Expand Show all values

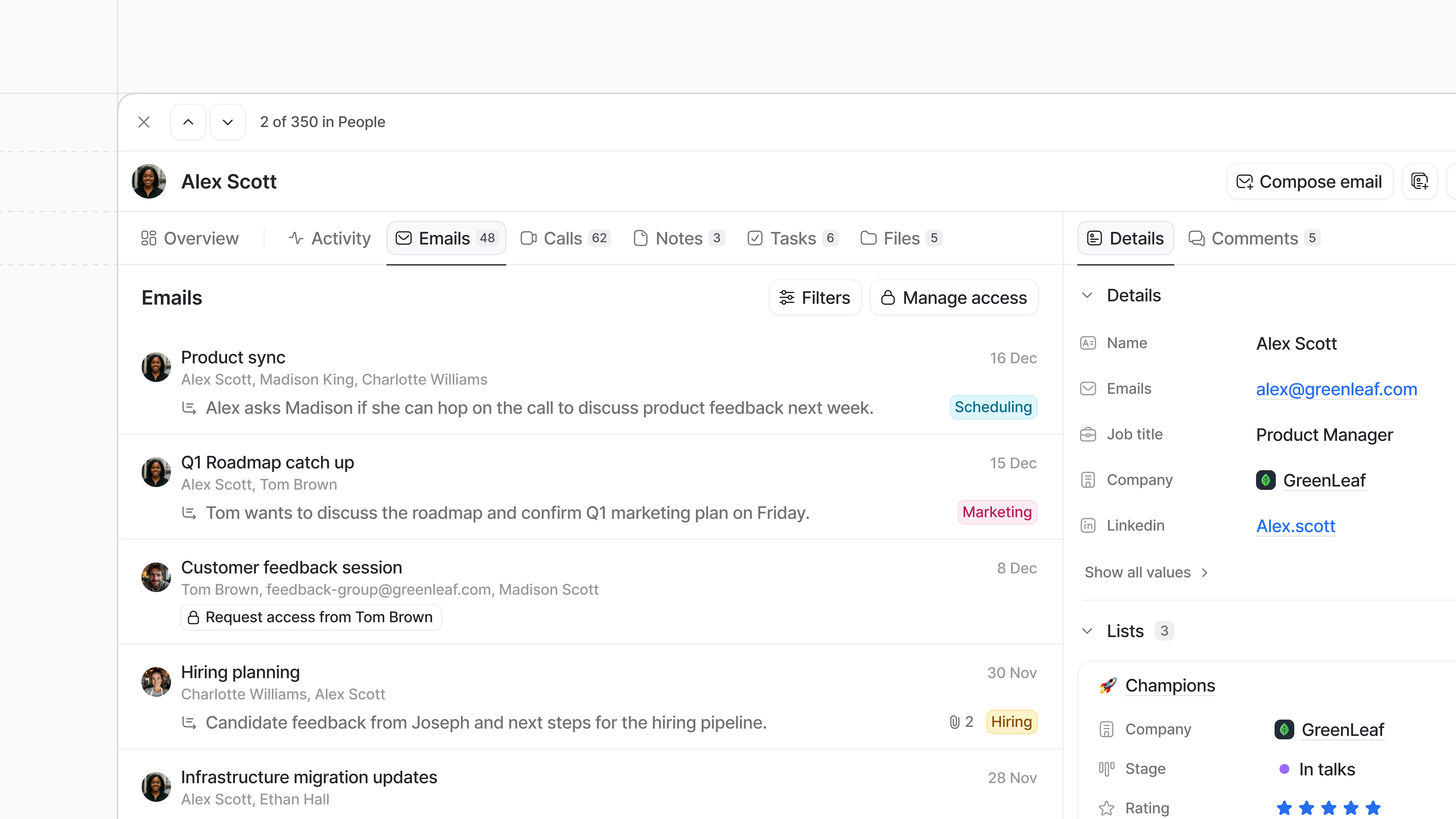[1146, 573]
